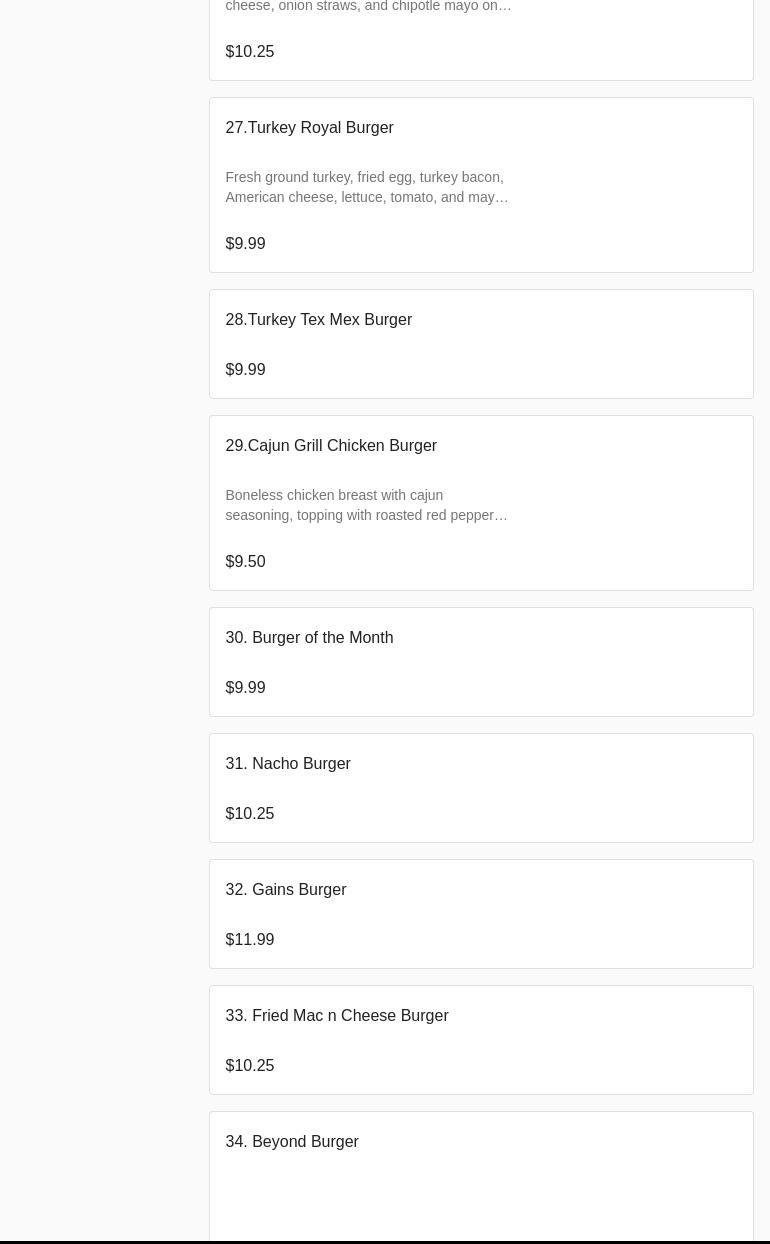
Task: Click the Fried Mac n Cheese Burger price
Action: (x=249, y=1066)
